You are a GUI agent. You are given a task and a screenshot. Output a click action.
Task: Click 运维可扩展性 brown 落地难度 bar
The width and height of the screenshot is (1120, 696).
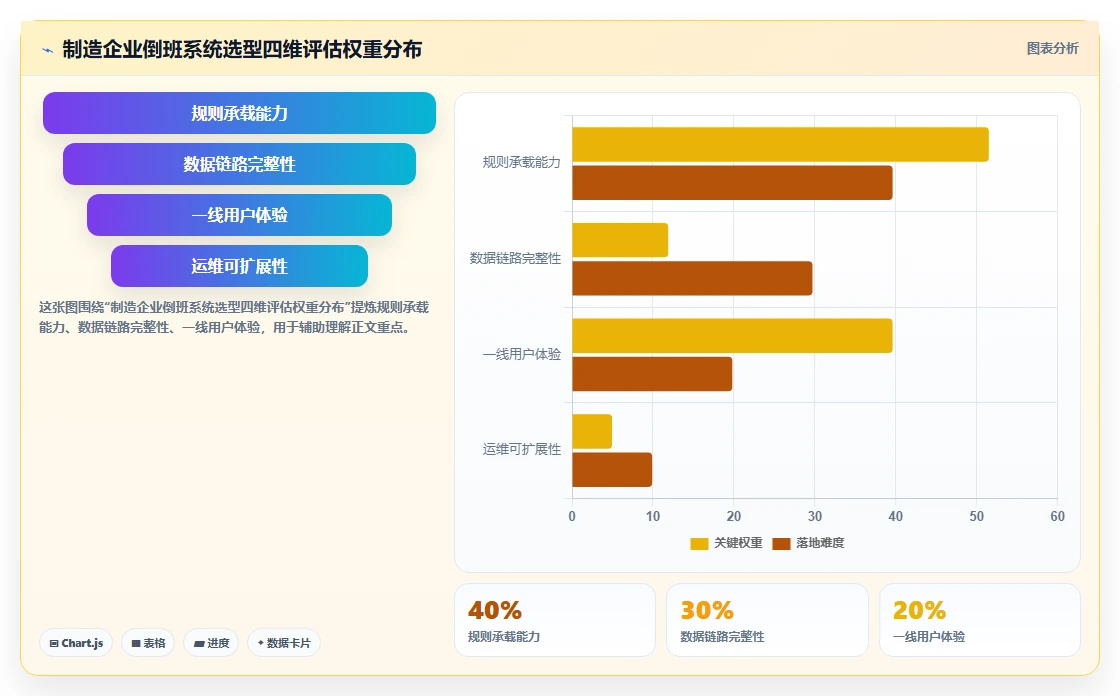[x=612, y=469]
